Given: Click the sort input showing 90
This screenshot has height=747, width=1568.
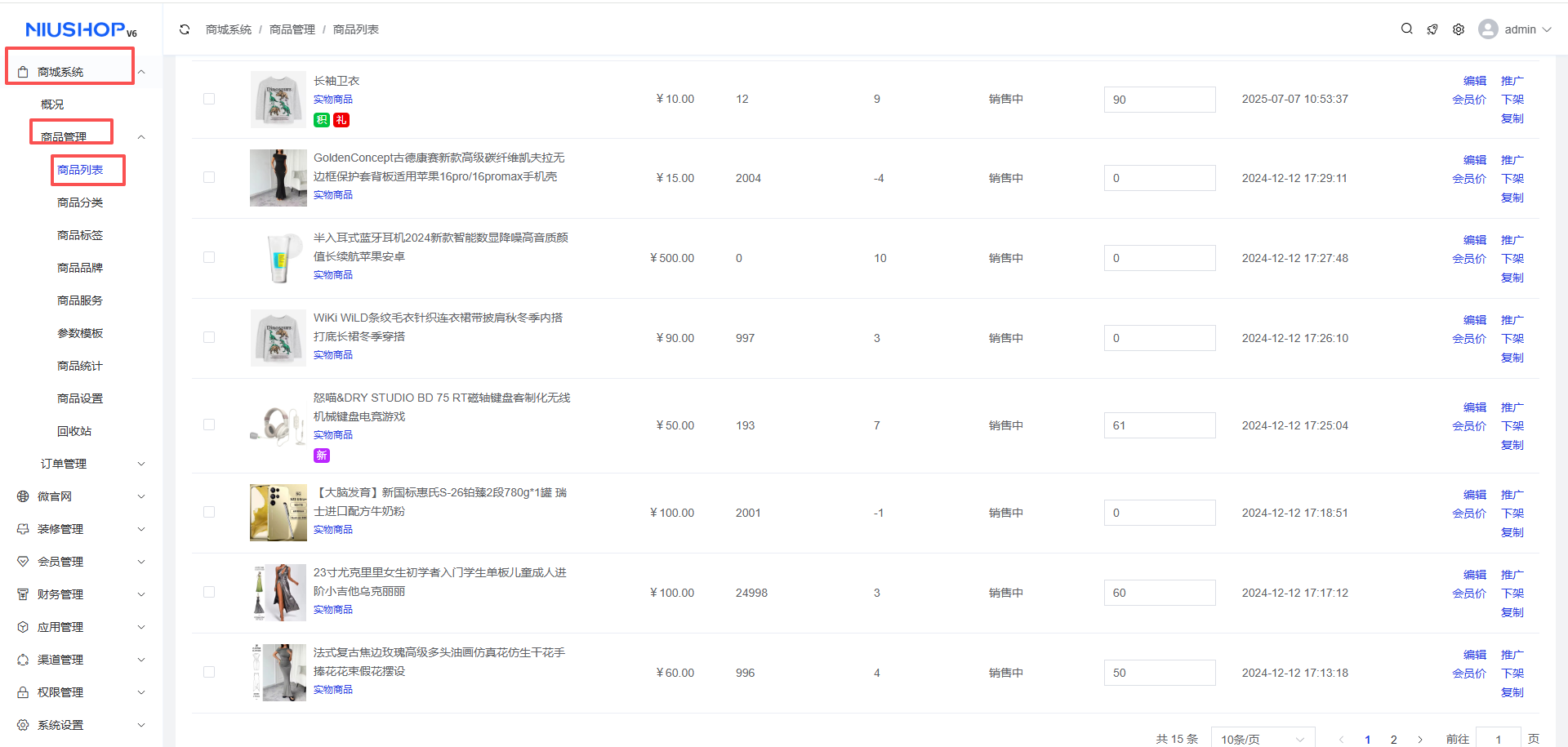Looking at the screenshot, I should point(1159,100).
